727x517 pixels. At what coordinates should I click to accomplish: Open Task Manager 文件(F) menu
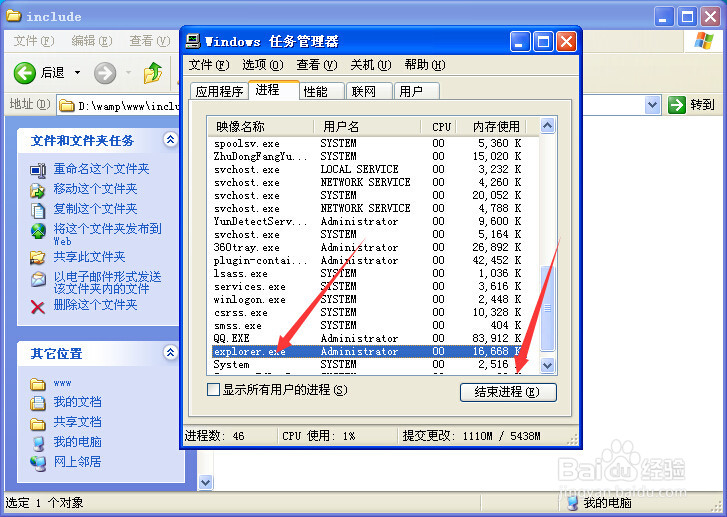pos(209,65)
